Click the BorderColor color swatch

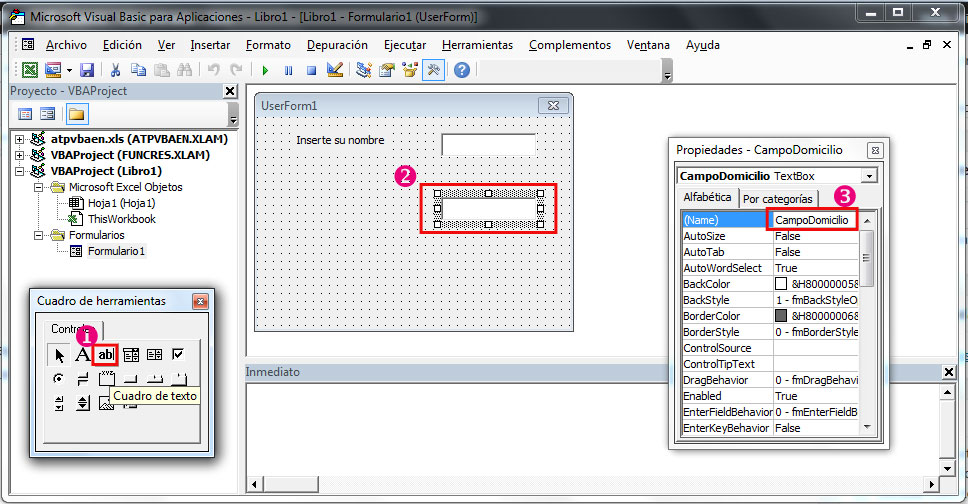[781, 316]
